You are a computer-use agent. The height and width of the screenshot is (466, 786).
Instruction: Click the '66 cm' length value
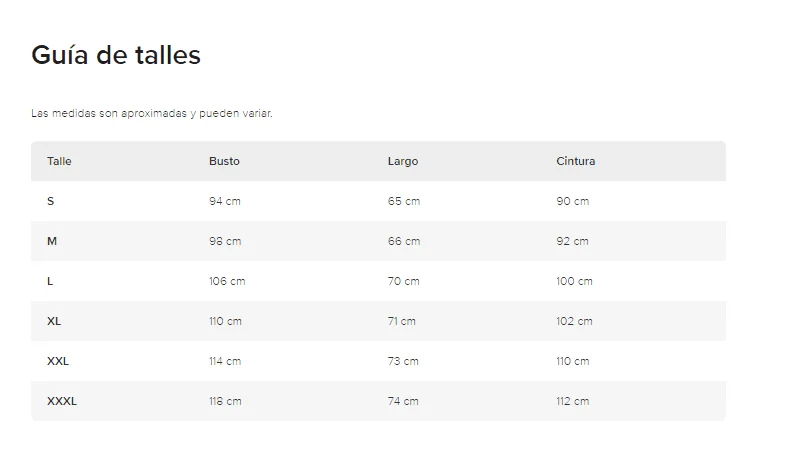pyautogui.click(x=404, y=241)
